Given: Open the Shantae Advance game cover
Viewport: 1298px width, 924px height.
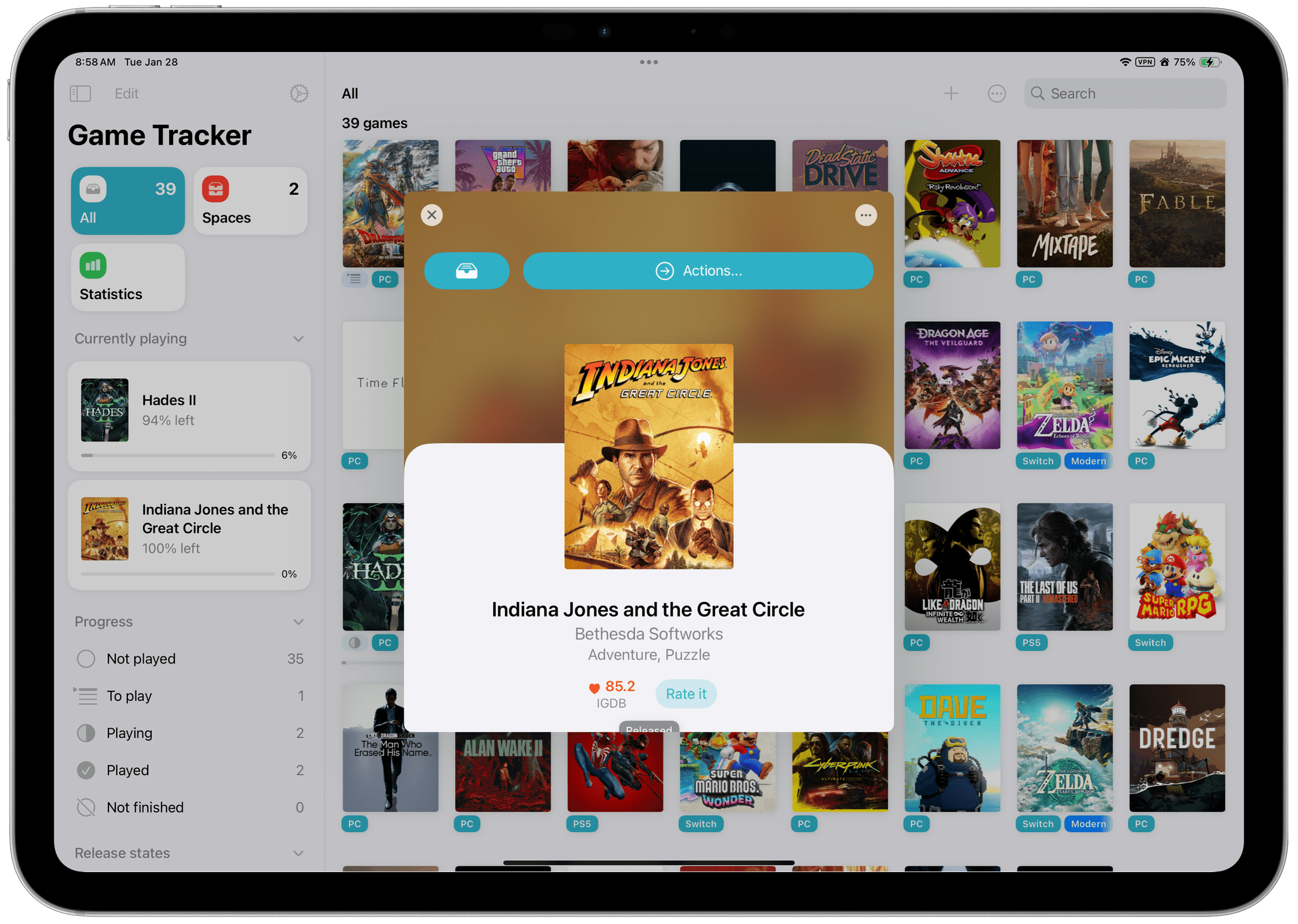Looking at the screenshot, I should [952, 203].
